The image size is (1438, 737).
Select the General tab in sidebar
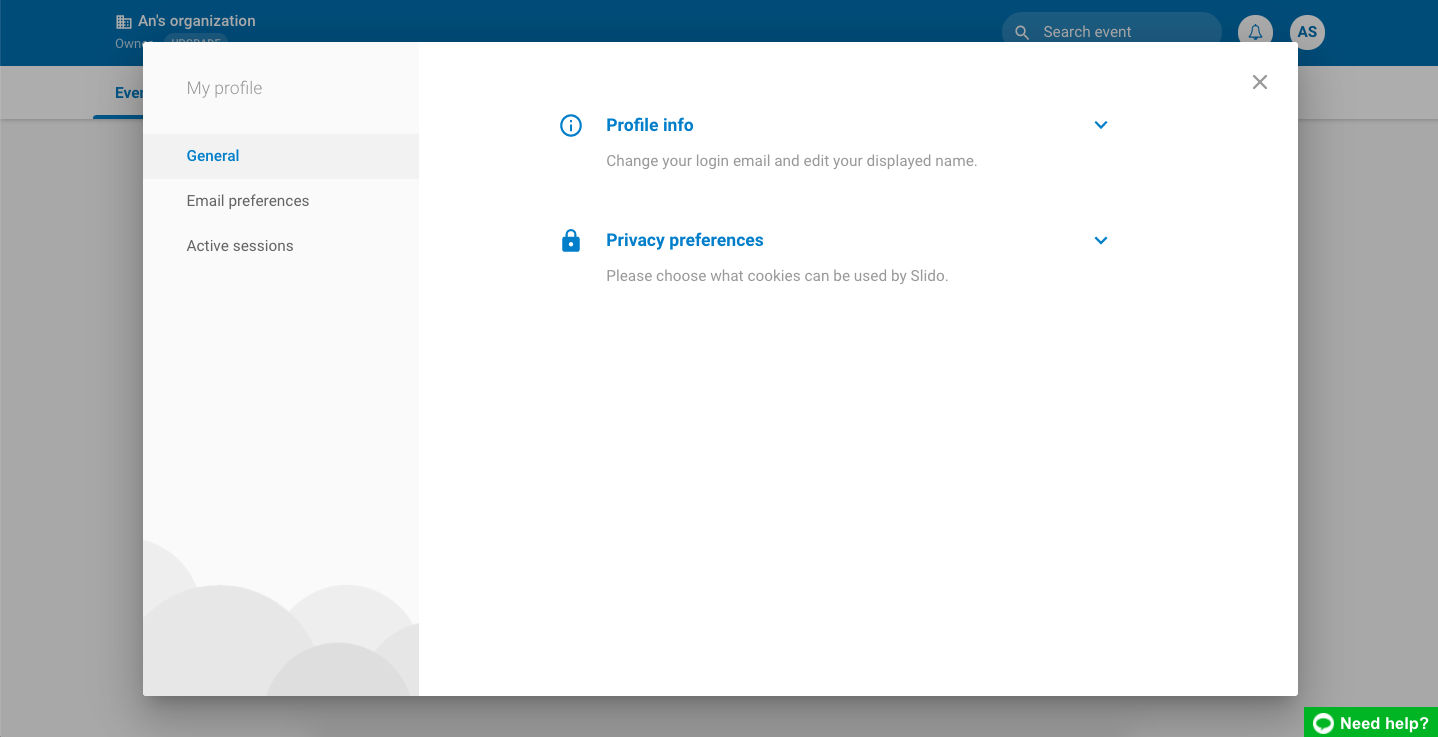281,156
